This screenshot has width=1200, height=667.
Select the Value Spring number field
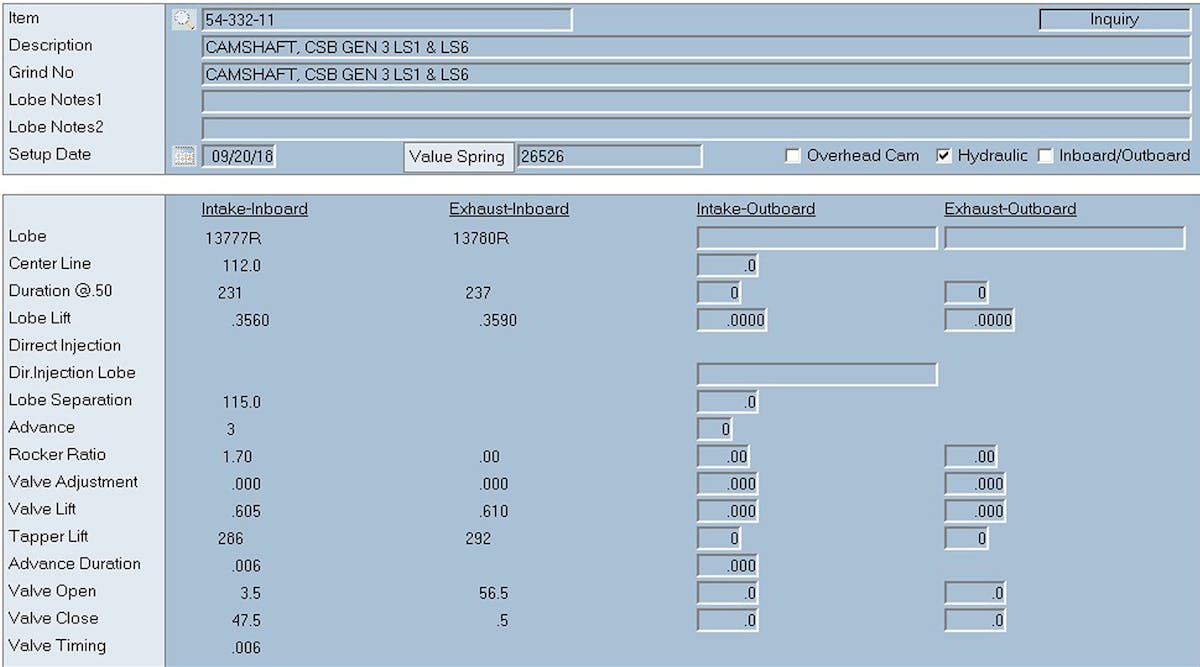[609, 157]
